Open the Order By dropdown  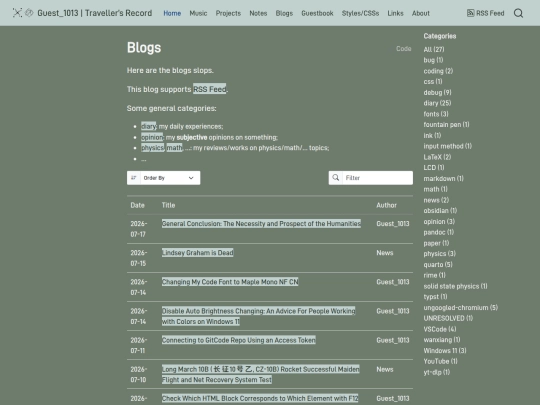[x=164, y=178]
